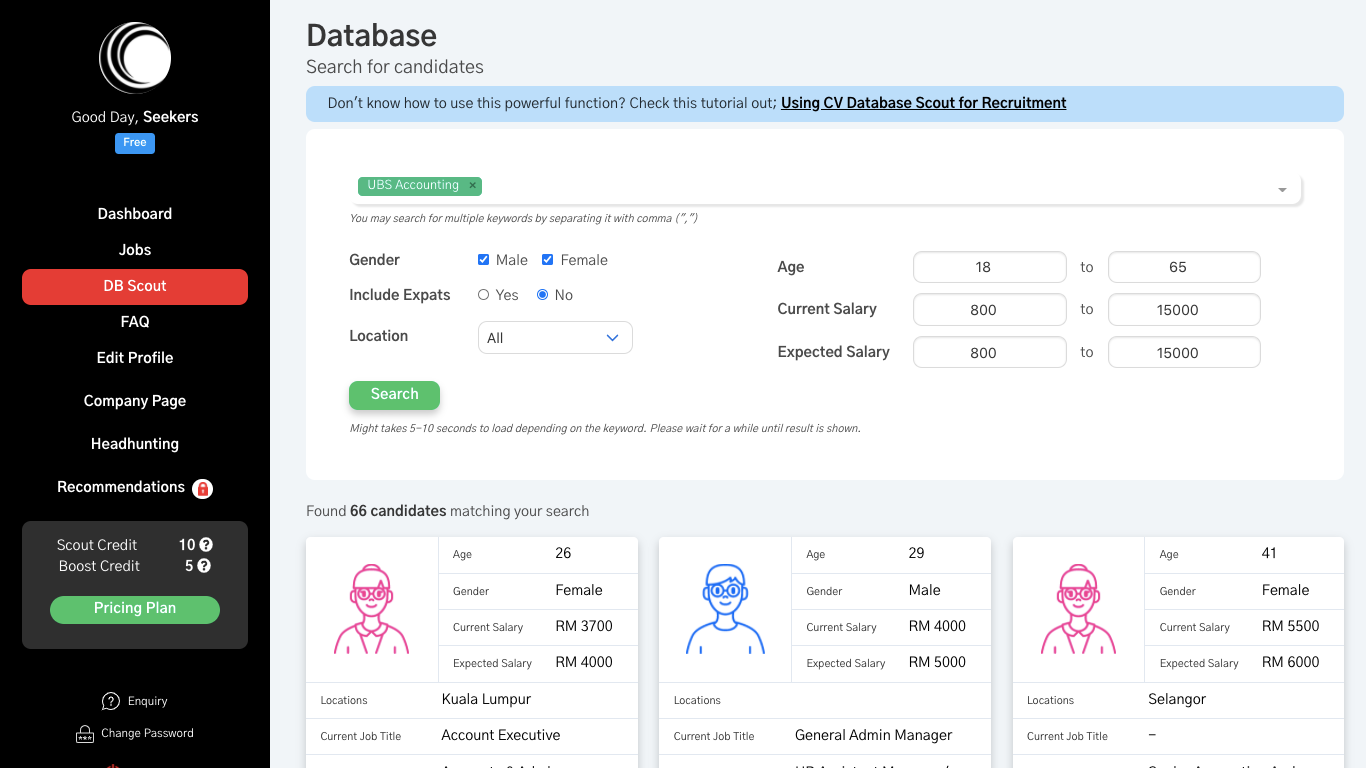Image resolution: width=1366 pixels, height=768 pixels.
Task: Click the Current Salary minimum field
Action: pos(990,310)
